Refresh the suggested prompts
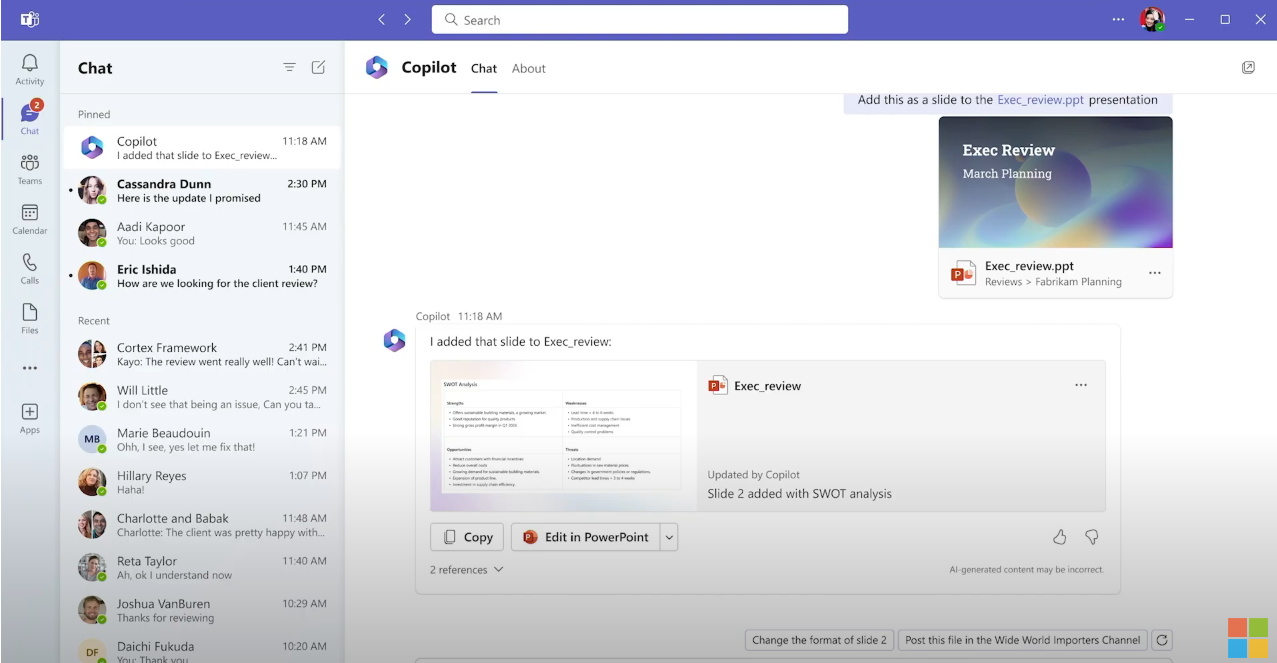 tap(1161, 640)
